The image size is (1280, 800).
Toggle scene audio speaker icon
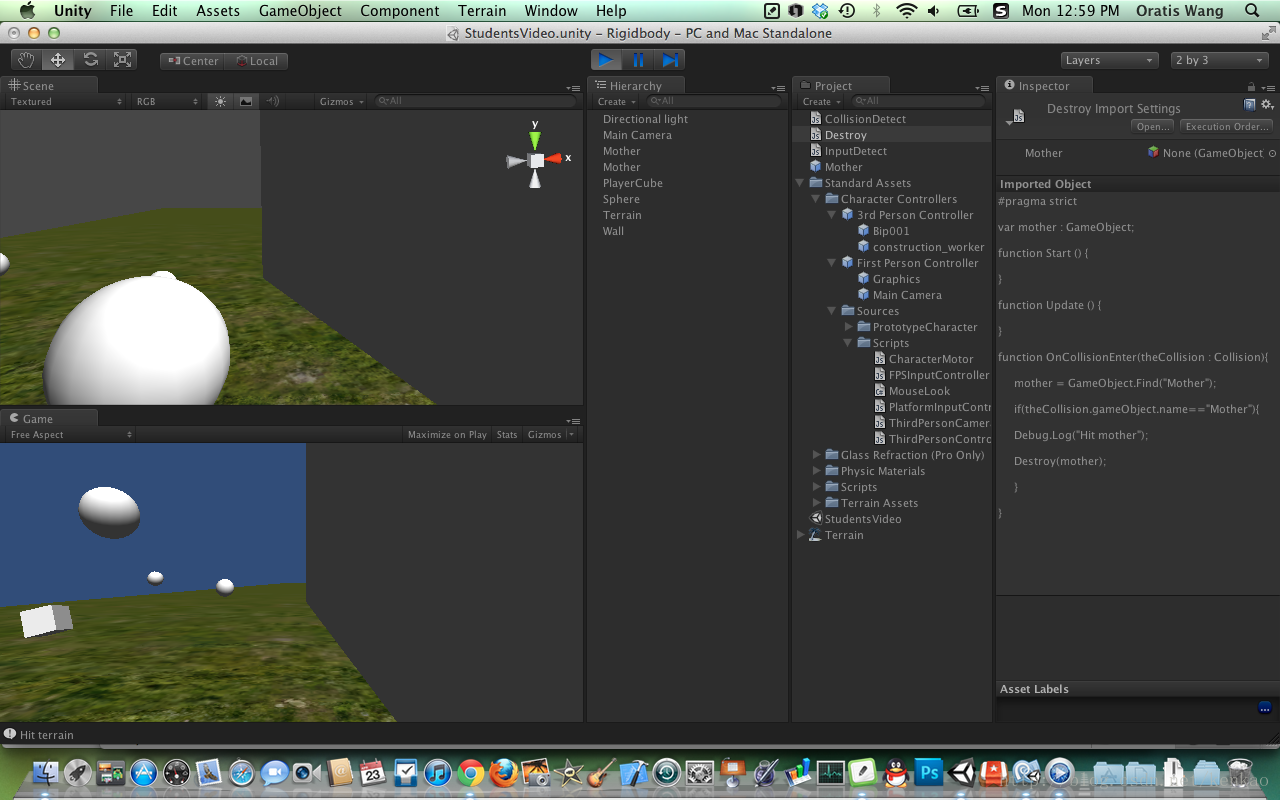point(272,101)
